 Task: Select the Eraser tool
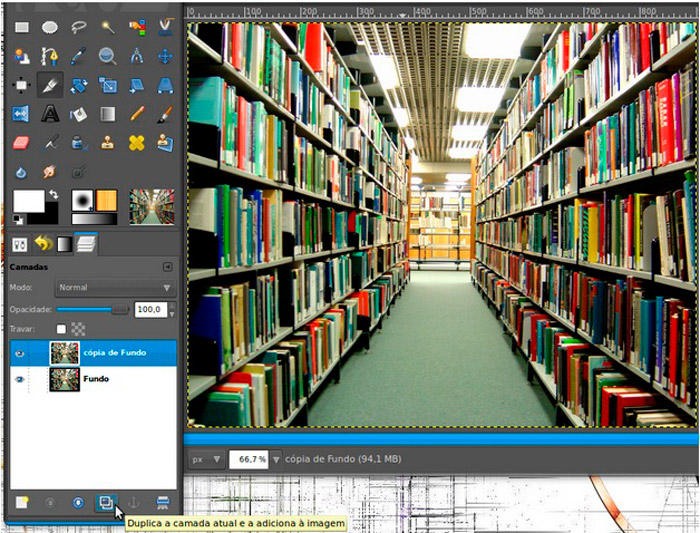click(x=21, y=143)
